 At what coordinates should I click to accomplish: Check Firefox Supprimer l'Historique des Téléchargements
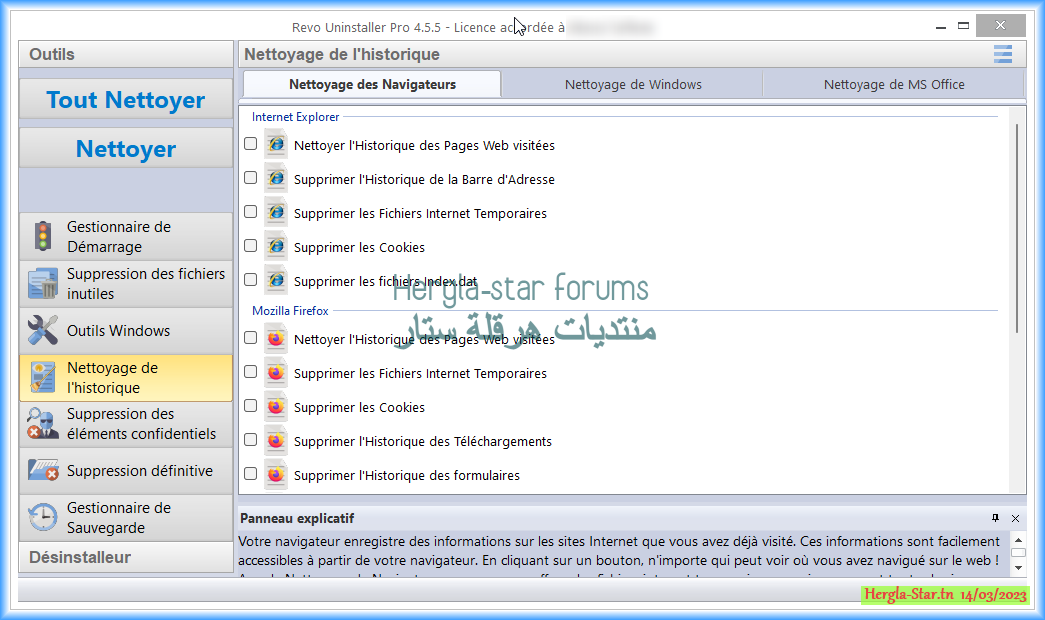(x=251, y=440)
